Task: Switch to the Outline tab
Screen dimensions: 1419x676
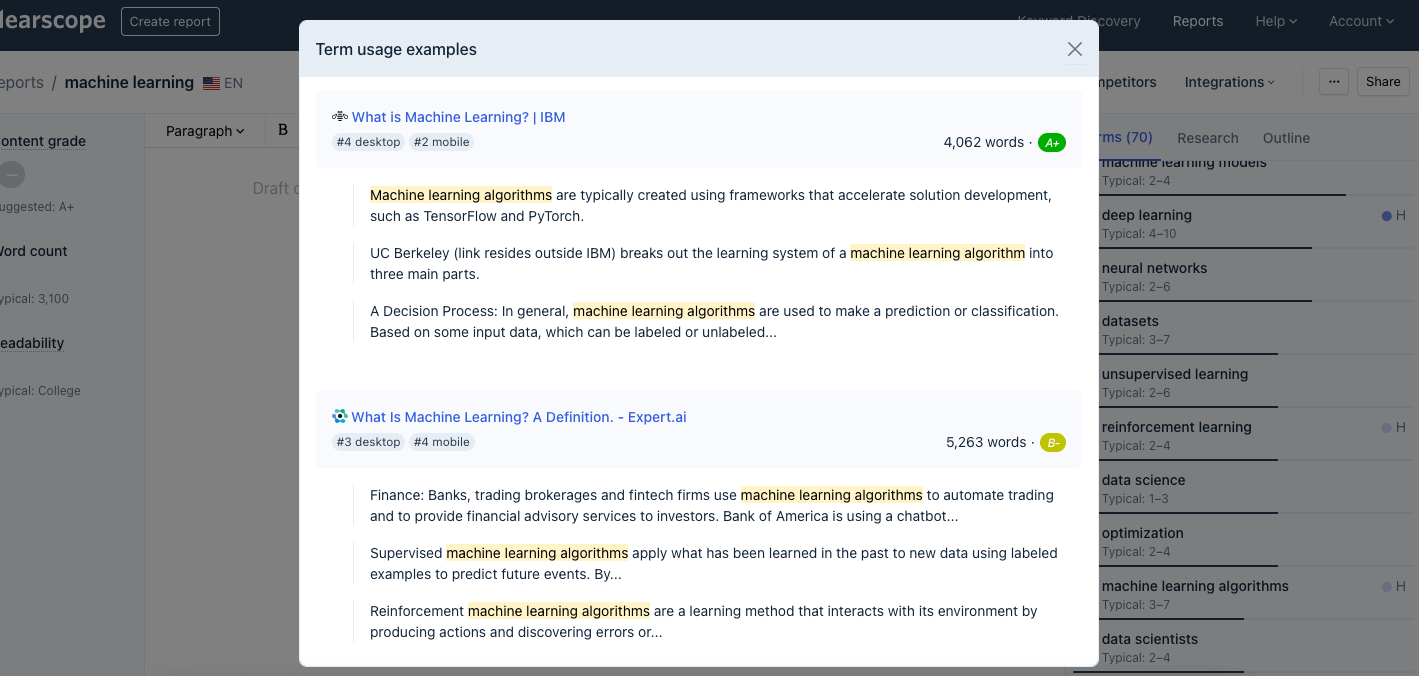Action: pyautogui.click(x=1286, y=138)
